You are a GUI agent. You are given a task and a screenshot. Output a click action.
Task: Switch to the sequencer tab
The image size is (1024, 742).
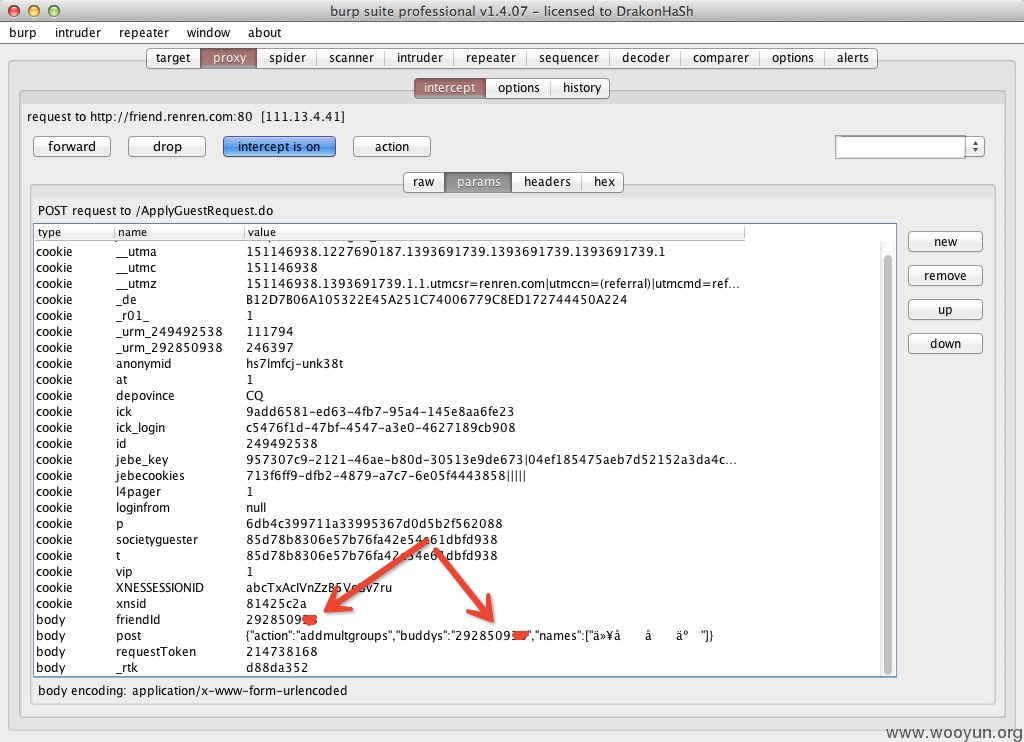click(x=569, y=58)
